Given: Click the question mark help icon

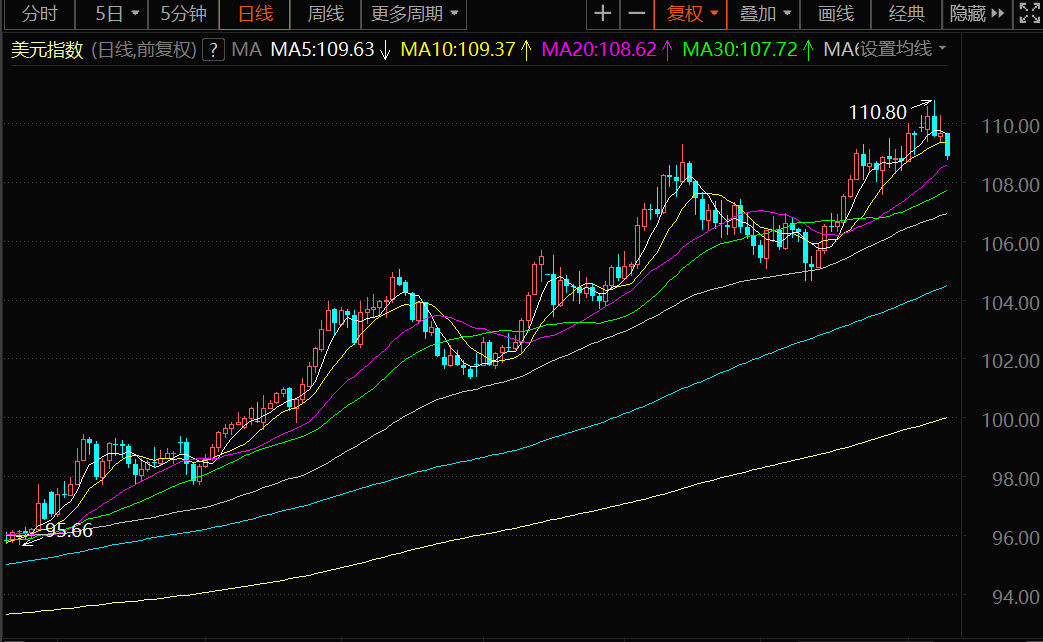Looking at the screenshot, I should coord(213,50).
